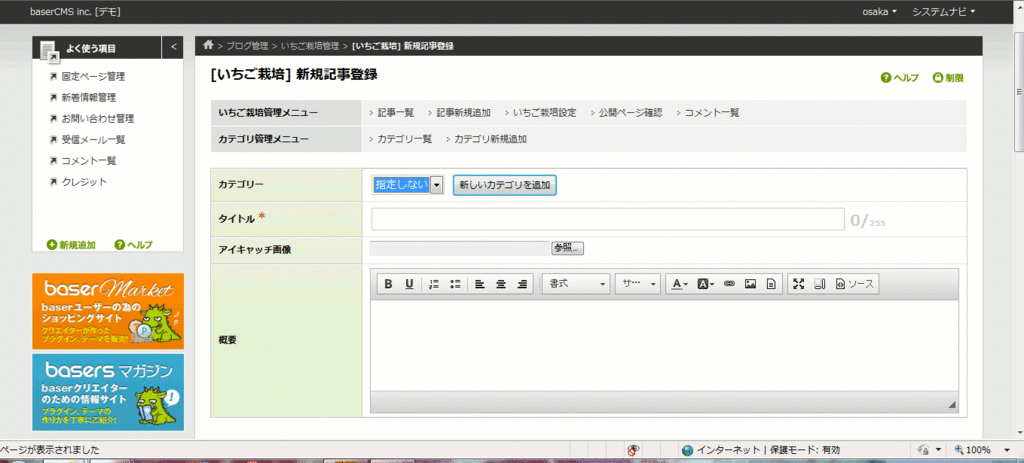Click the 制限 lock link
This screenshot has height=463, width=1024.
948,78
